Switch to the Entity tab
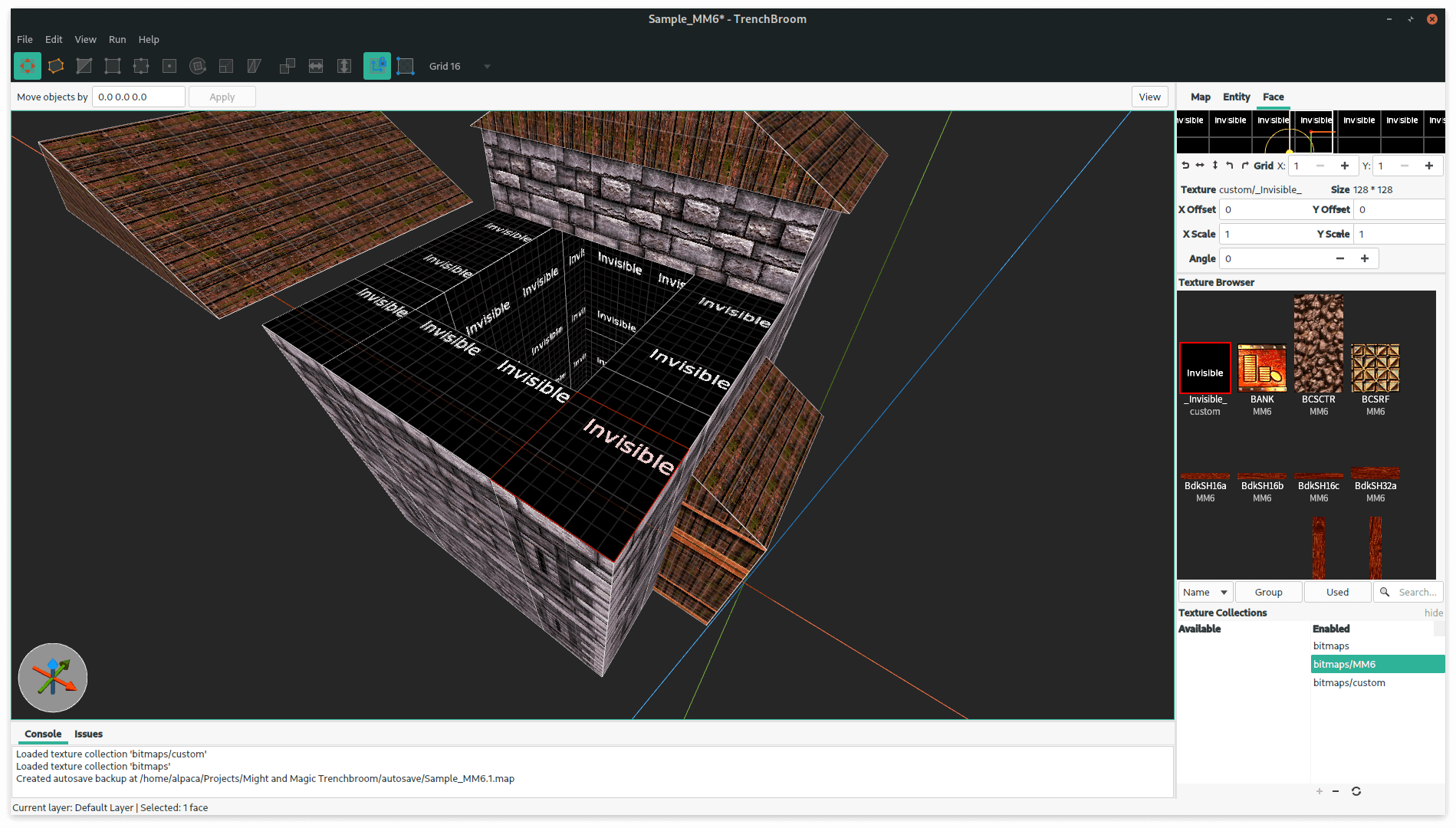1456x828 pixels. (x=1236, y=97)
